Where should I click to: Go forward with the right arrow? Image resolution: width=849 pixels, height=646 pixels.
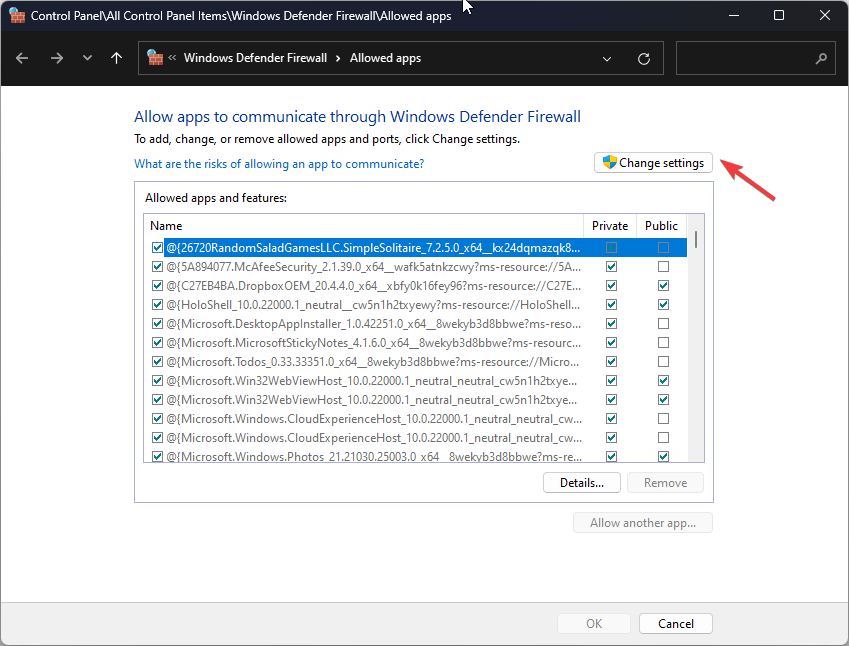[56, 58]
